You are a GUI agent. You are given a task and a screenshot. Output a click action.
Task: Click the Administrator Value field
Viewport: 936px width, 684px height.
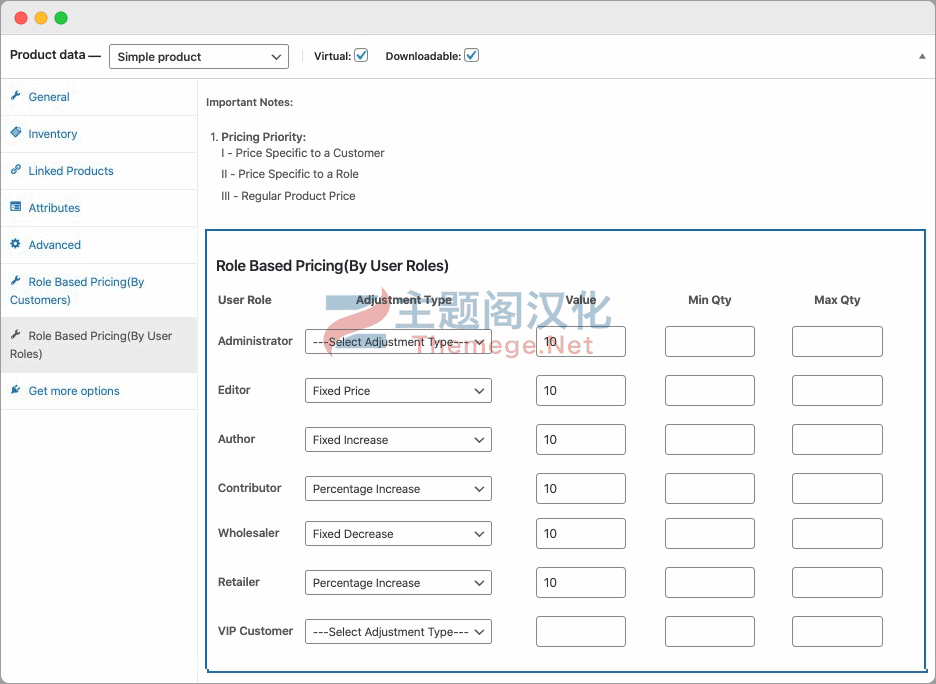tap(581, 341)
